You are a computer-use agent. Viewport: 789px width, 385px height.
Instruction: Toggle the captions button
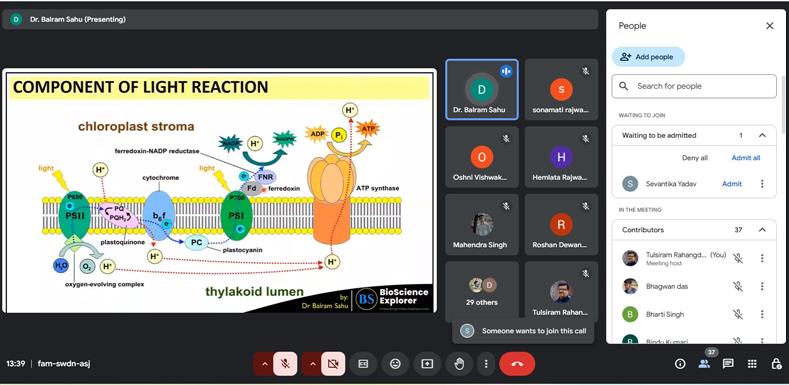click(363, 364)
